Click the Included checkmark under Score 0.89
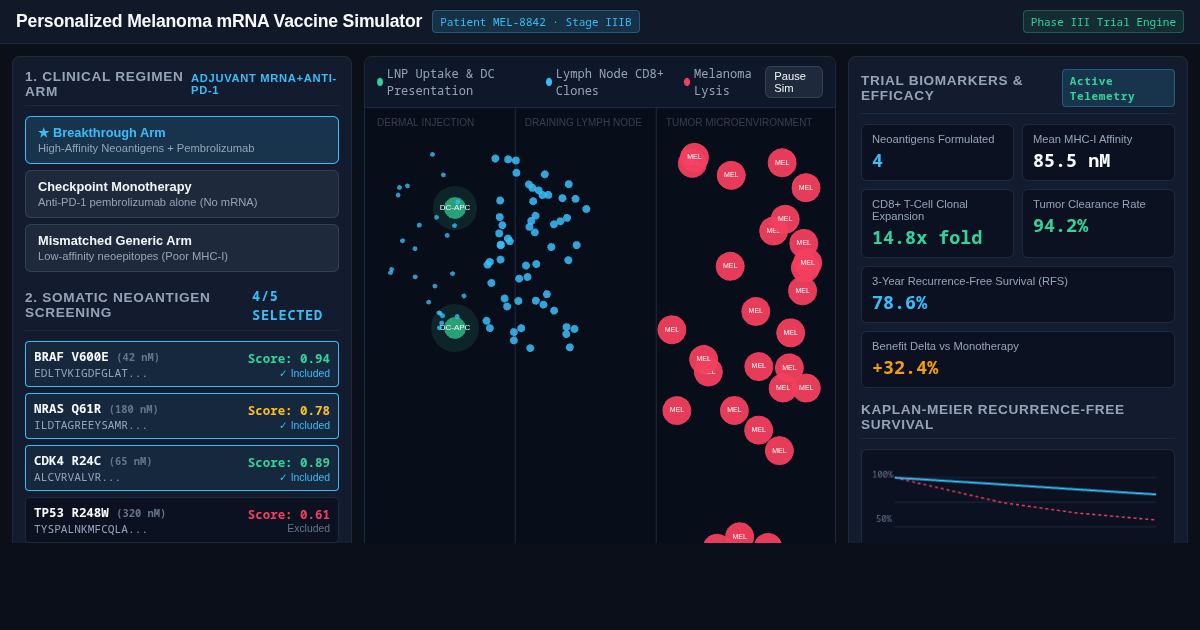Viewport: 1200px width, 630px height. pyautogui.click(x=304, y=478)
